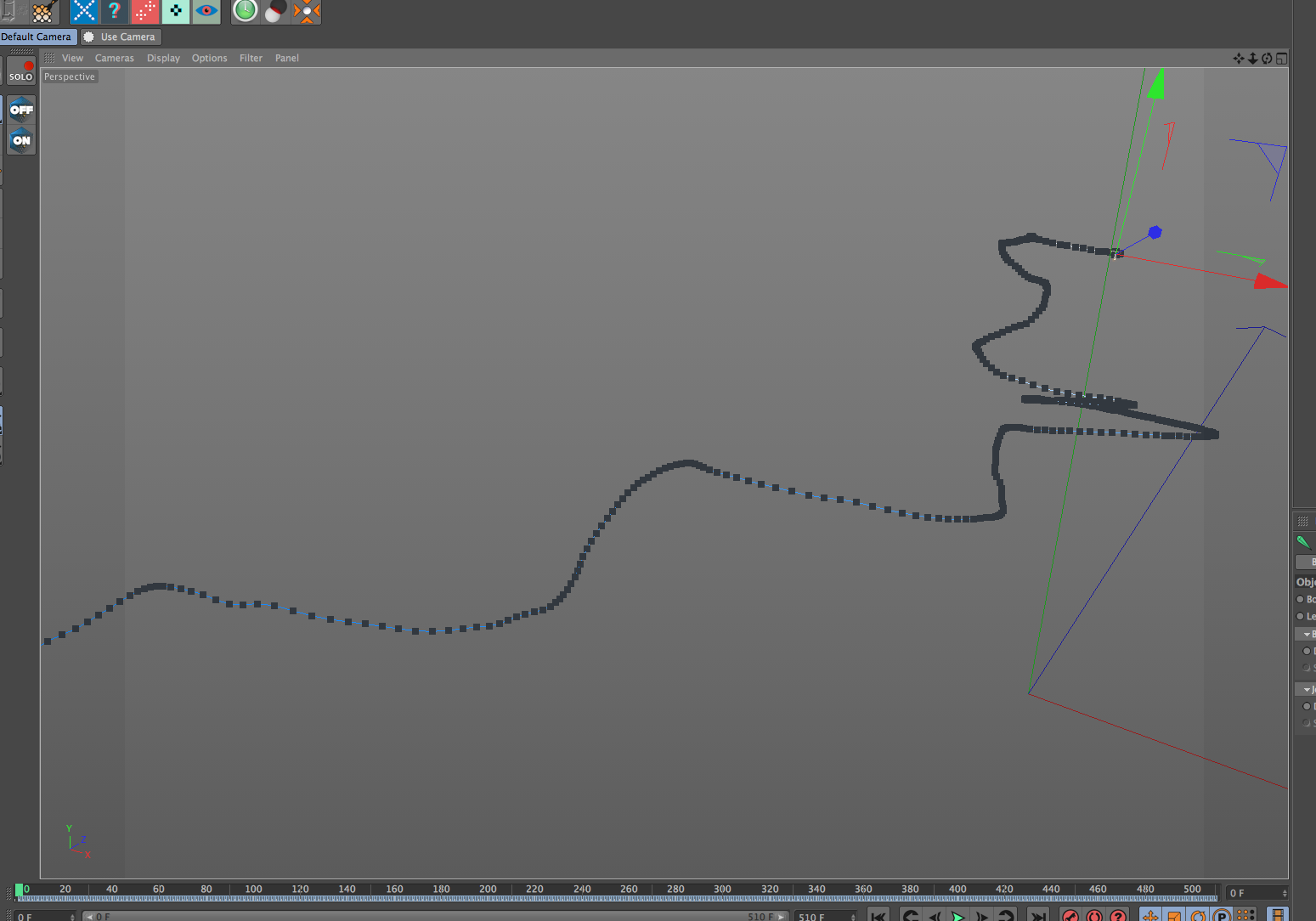Click the ON cube toggle

[x=21, y=140]
